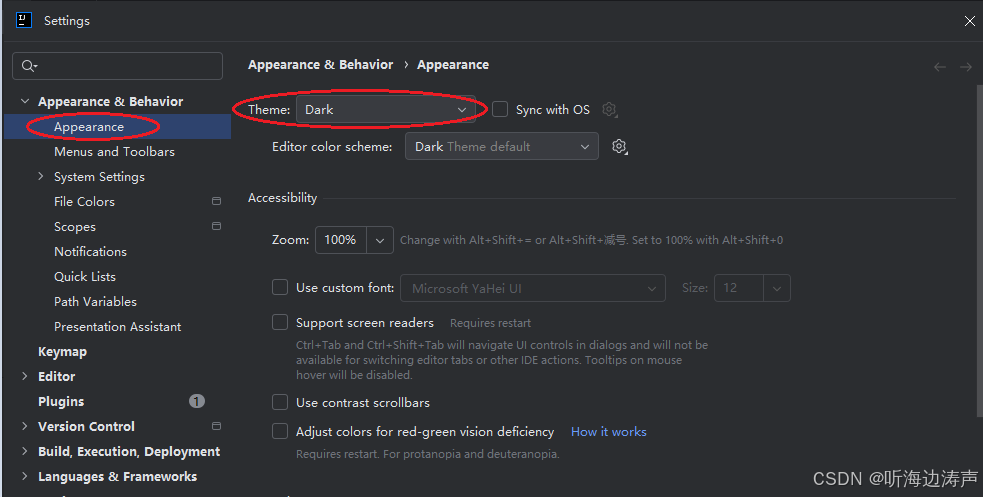The height and width of the screenshot is (497, 983).
Task: Open the Editor color scheme dropdown
Action: 502,147
